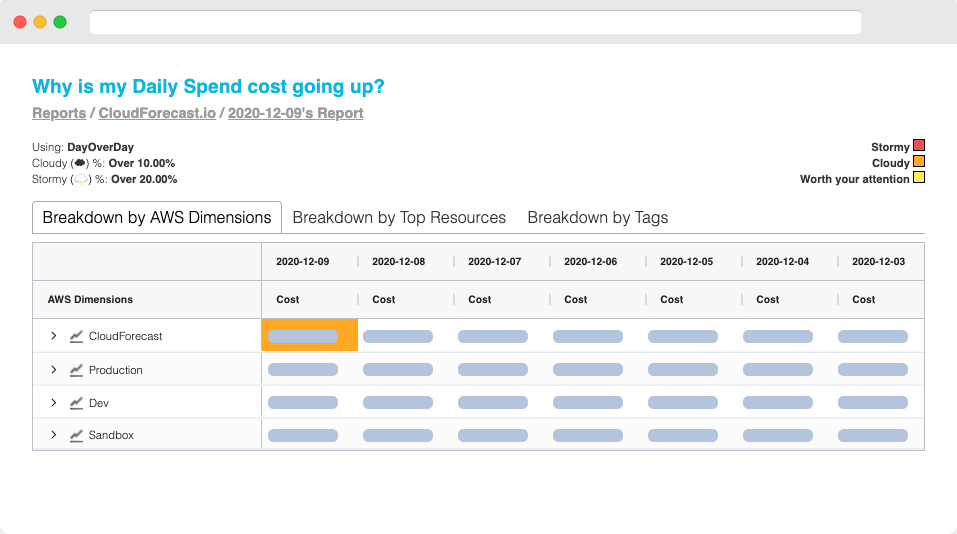The width and height of the screenshot is (957, 534).
Task: Click the cloudy cloud emoji icon
Action: (x=80, y=163)
